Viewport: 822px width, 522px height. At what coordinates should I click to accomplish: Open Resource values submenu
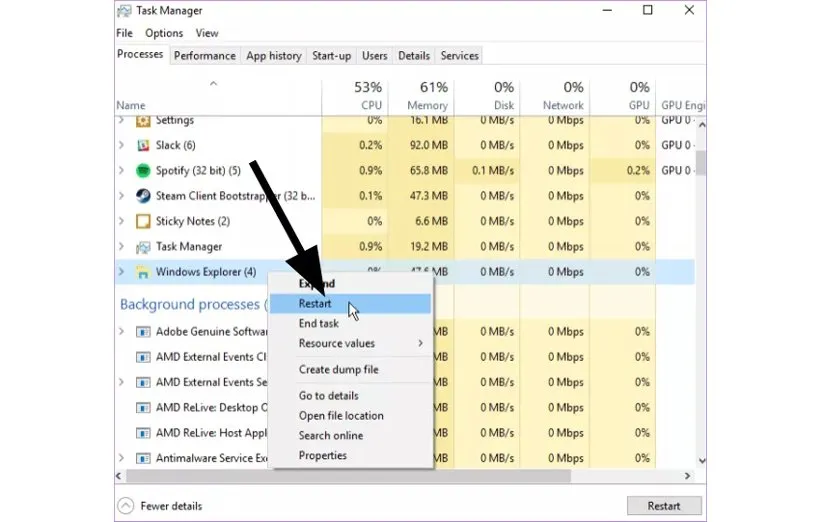pos(360,344)
